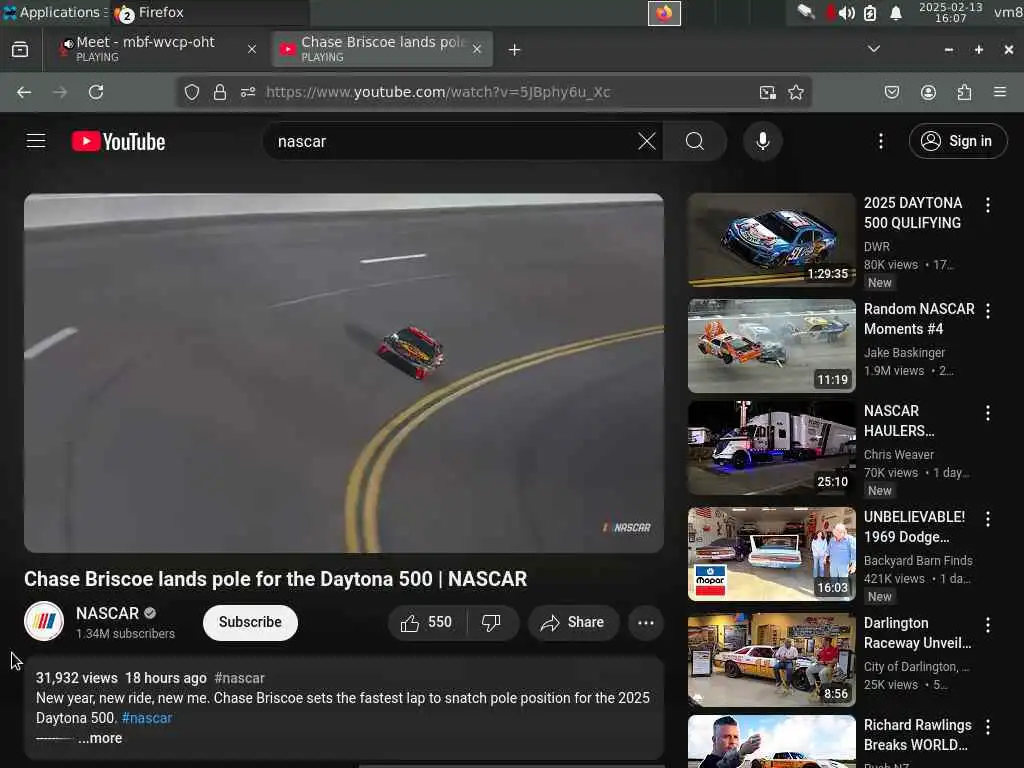Open tracking protection shield
Screen dimensions: 1024x768
191,92
